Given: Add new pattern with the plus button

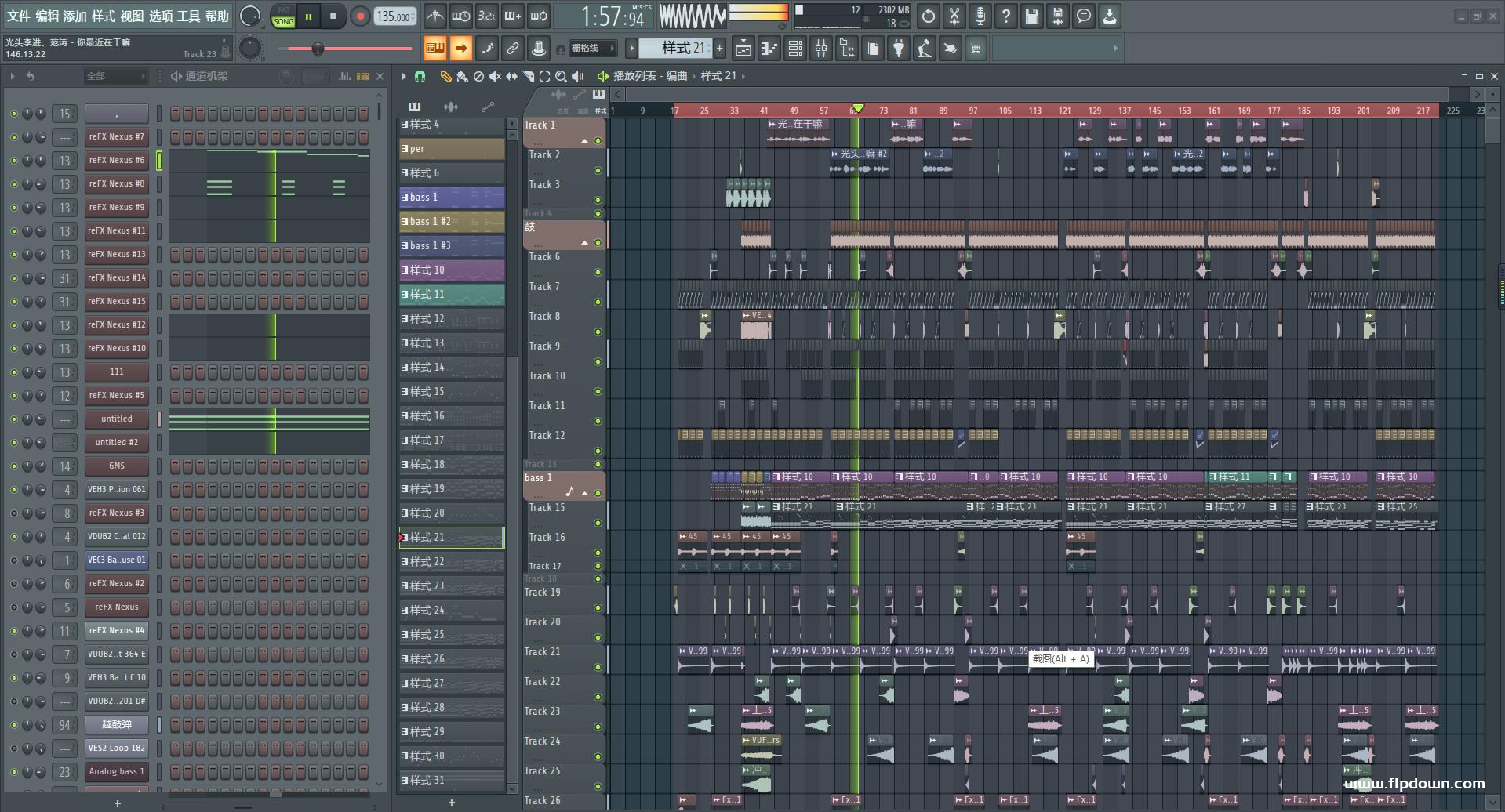Looking at the screenshot, I should [x=719, y=49].
